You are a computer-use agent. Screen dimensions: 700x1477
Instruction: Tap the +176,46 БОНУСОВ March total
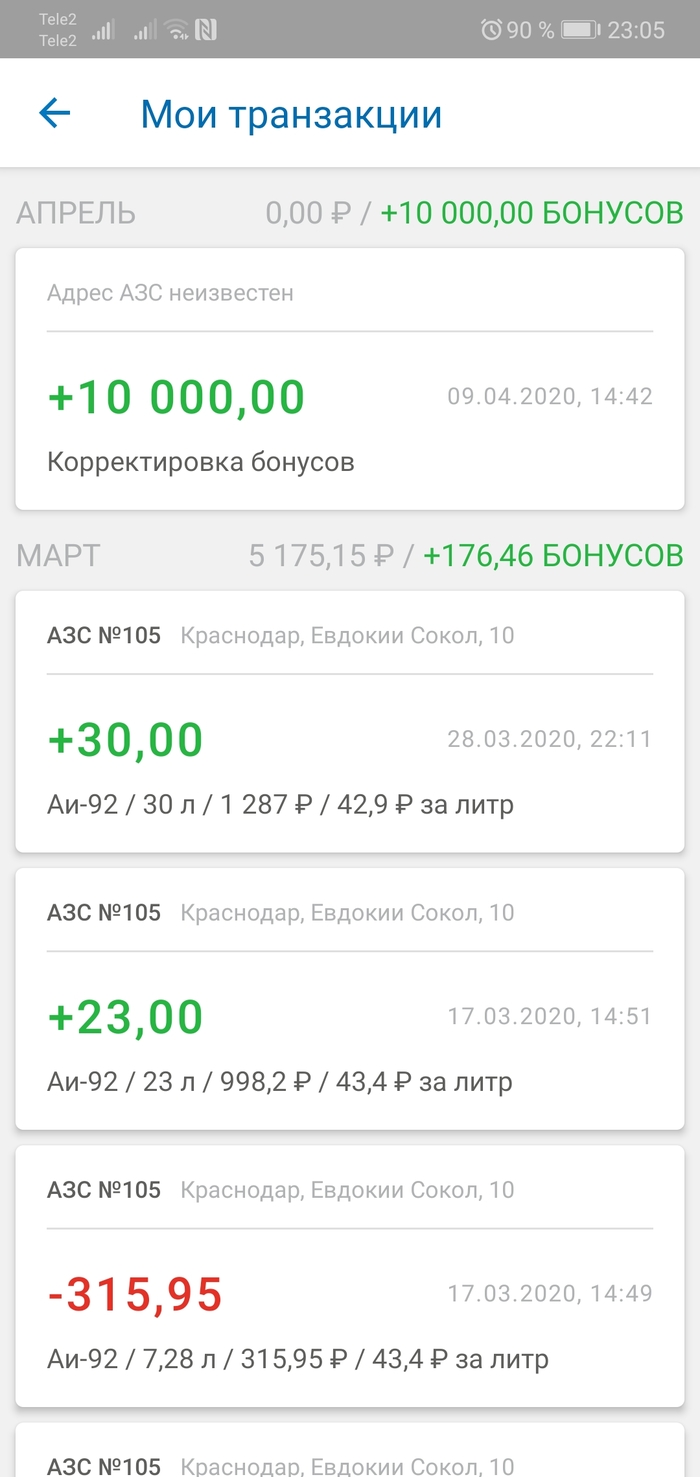553,555
